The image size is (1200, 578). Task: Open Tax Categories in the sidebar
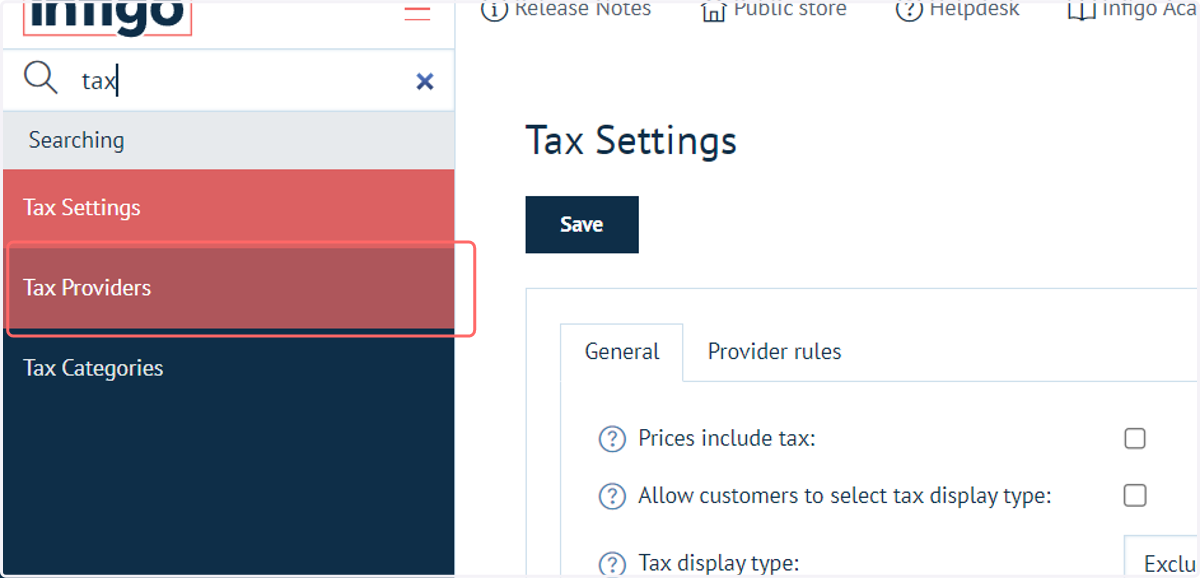point(229,368)
